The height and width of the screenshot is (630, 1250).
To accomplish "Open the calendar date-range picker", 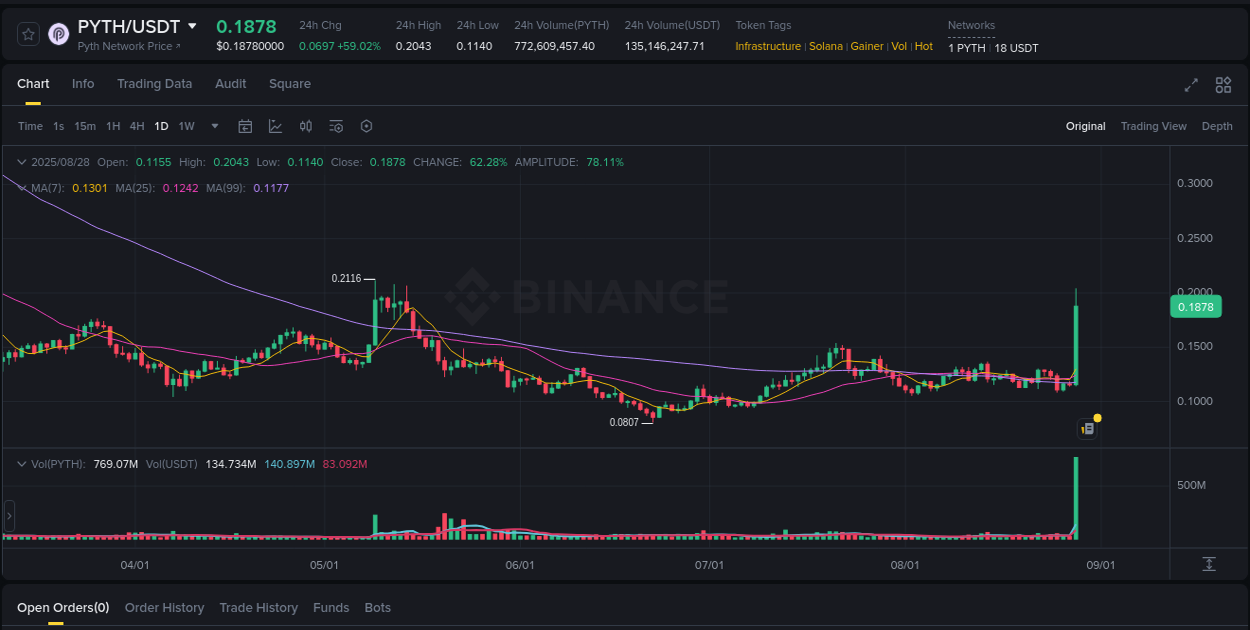I will pos(245,126).
